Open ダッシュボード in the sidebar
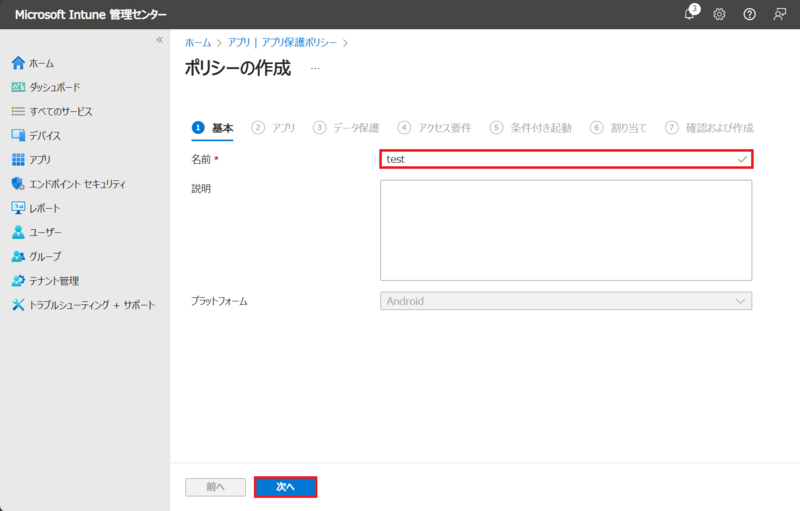The height and width of the screenshot is (511, 800). pos(55,87)
